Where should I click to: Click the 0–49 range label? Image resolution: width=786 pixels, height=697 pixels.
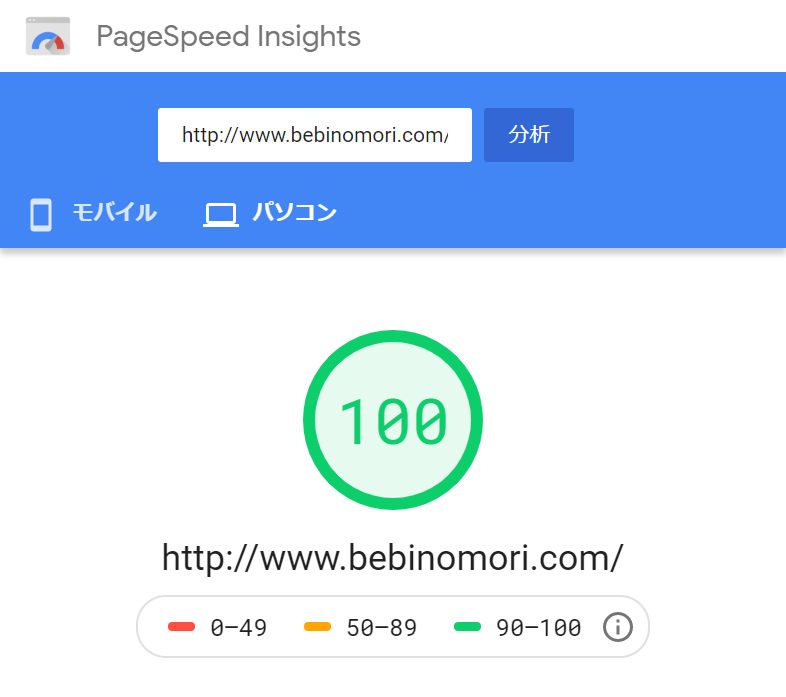(x=239, y=627)
